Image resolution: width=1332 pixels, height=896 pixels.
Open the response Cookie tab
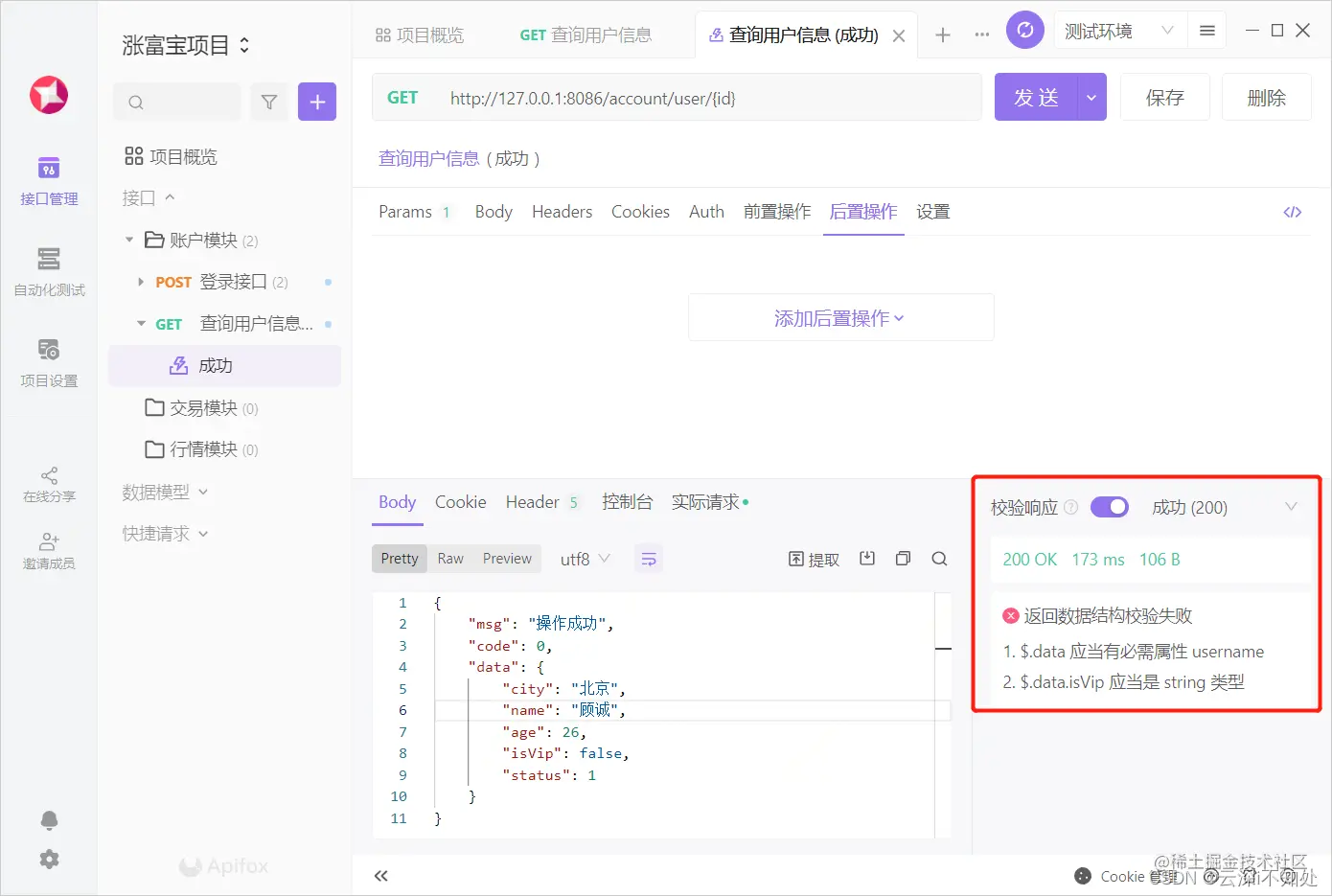[x=460, y=502]
